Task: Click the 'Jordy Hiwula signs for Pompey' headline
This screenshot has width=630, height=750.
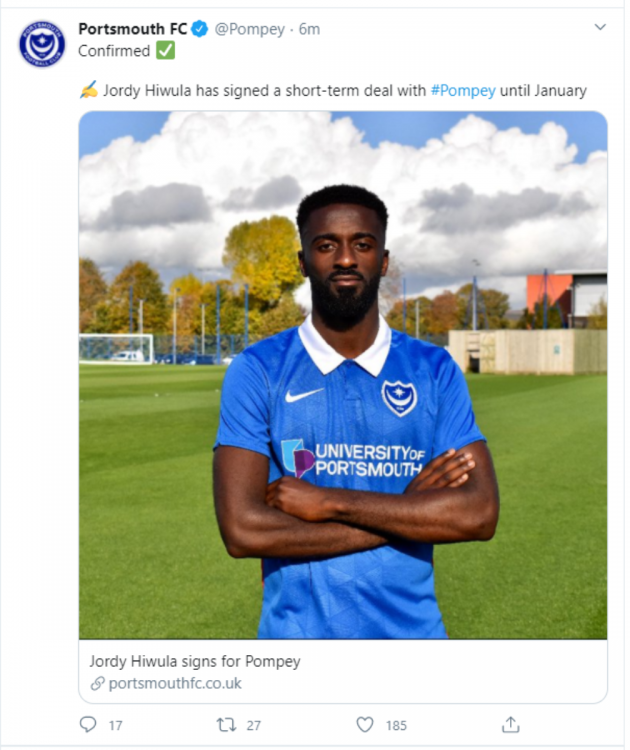Action: point(195,662)
